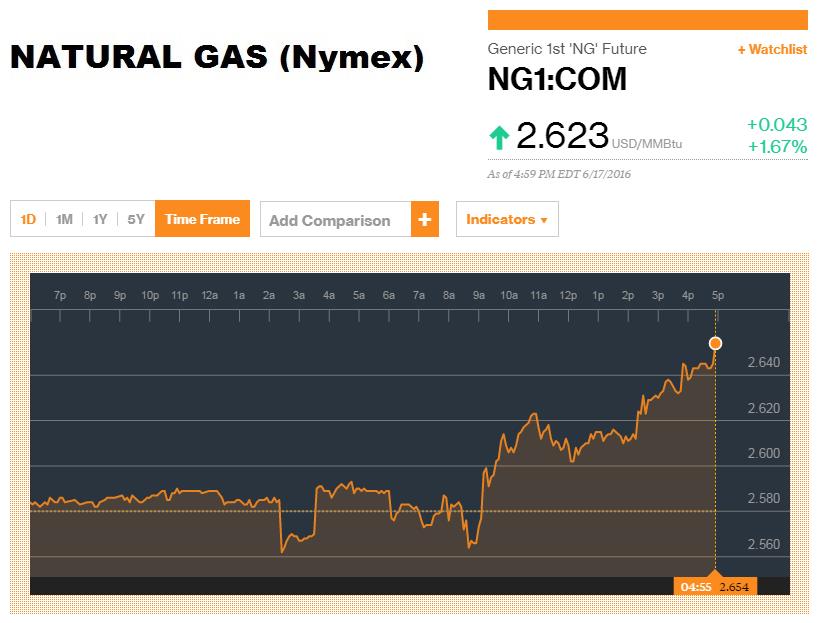Click the orange data point marker on chart
Viewport: 822px width, 623px height.
(715, 343)
